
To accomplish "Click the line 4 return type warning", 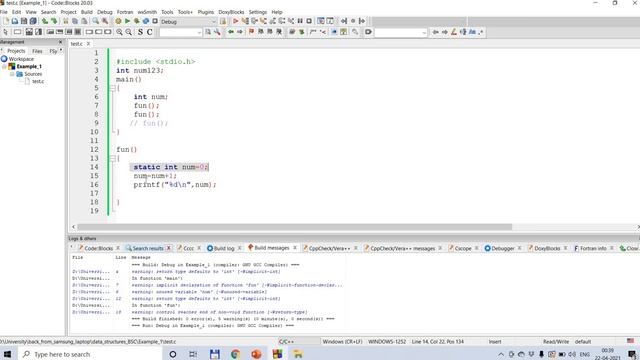I will tap(206, 271).
